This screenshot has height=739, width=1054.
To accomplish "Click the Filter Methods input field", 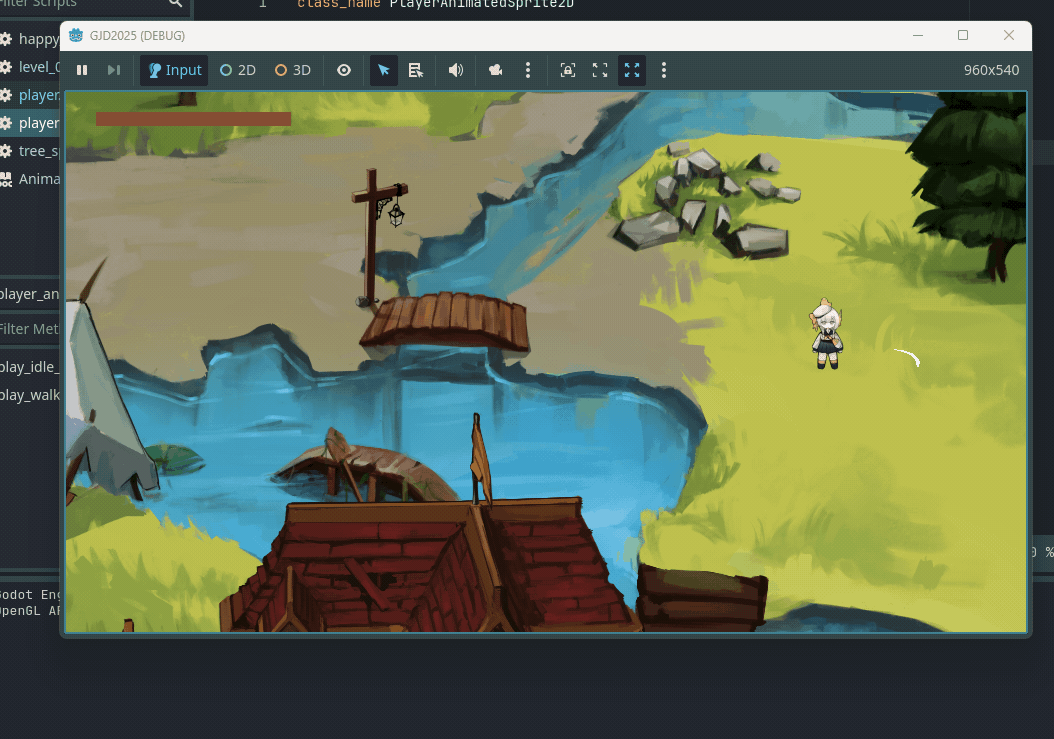I will (x=30, y=329).
